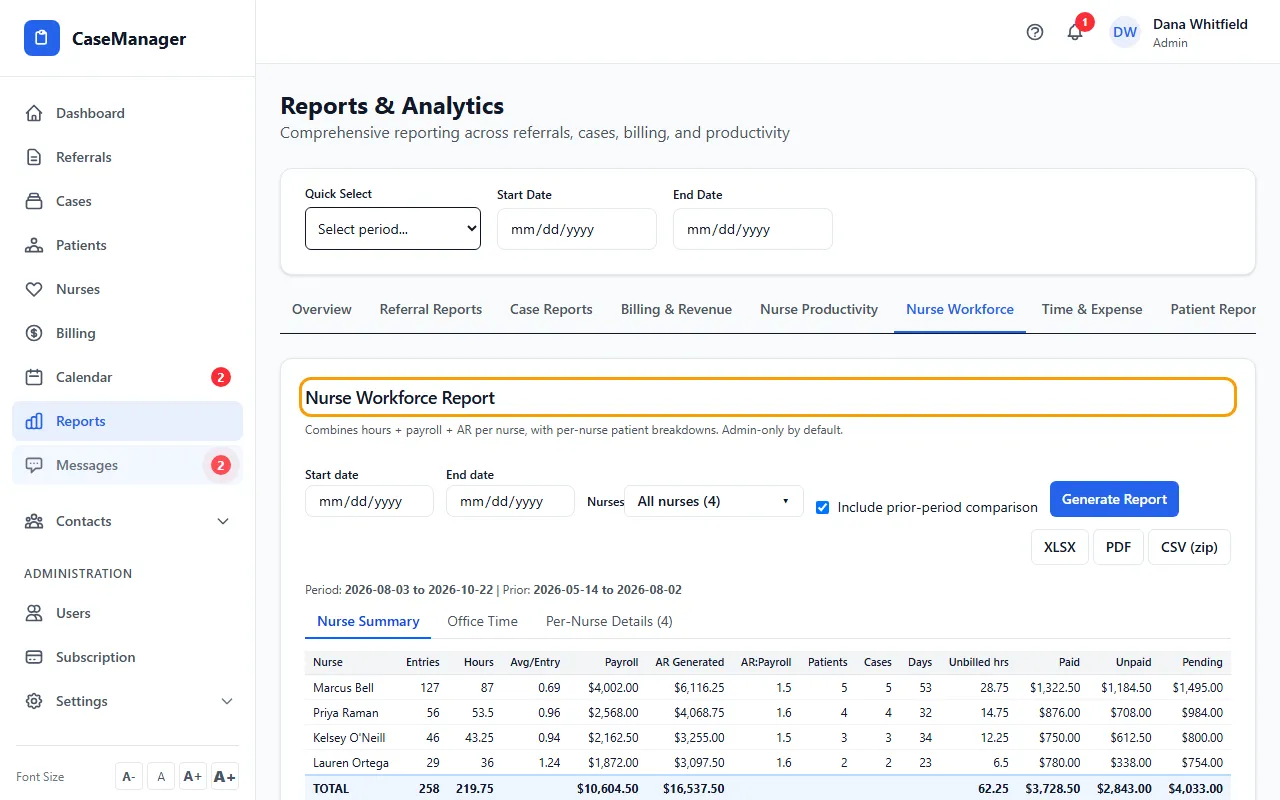Select largest font size A+ button
The width and height of the screenshot is (1280, 800).
tap(225, 777)
